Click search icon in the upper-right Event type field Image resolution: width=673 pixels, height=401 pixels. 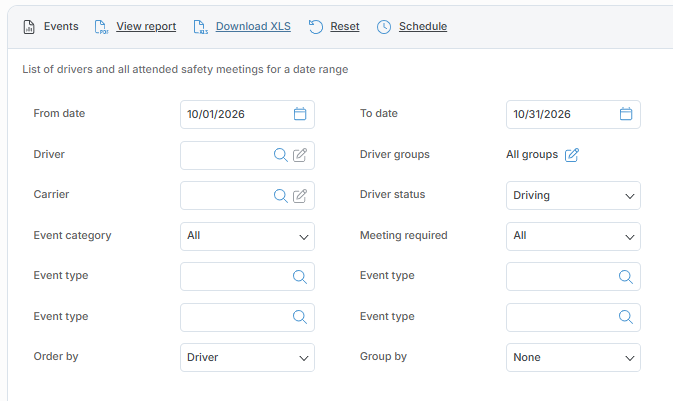pyautogui.click(x=626, y=276)
